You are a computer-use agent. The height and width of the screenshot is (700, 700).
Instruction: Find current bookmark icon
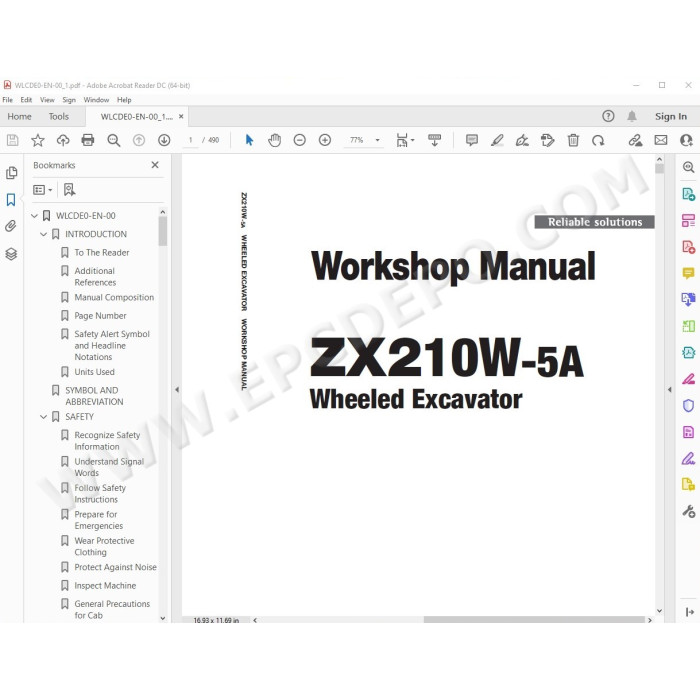point(69,190)
